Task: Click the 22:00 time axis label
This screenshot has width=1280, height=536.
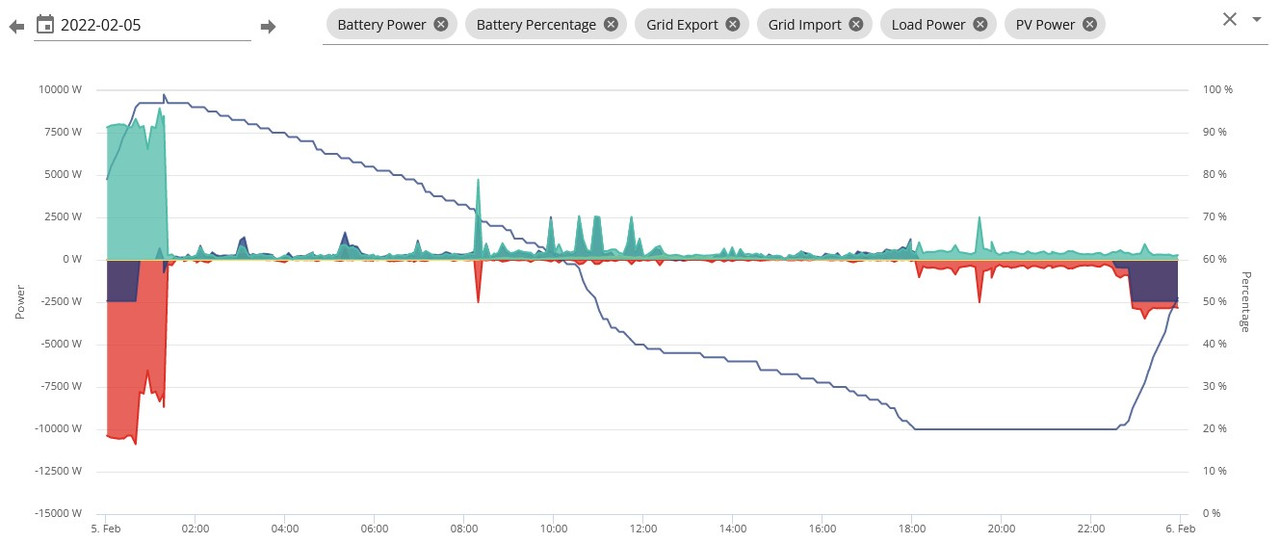Action: 1091,528
